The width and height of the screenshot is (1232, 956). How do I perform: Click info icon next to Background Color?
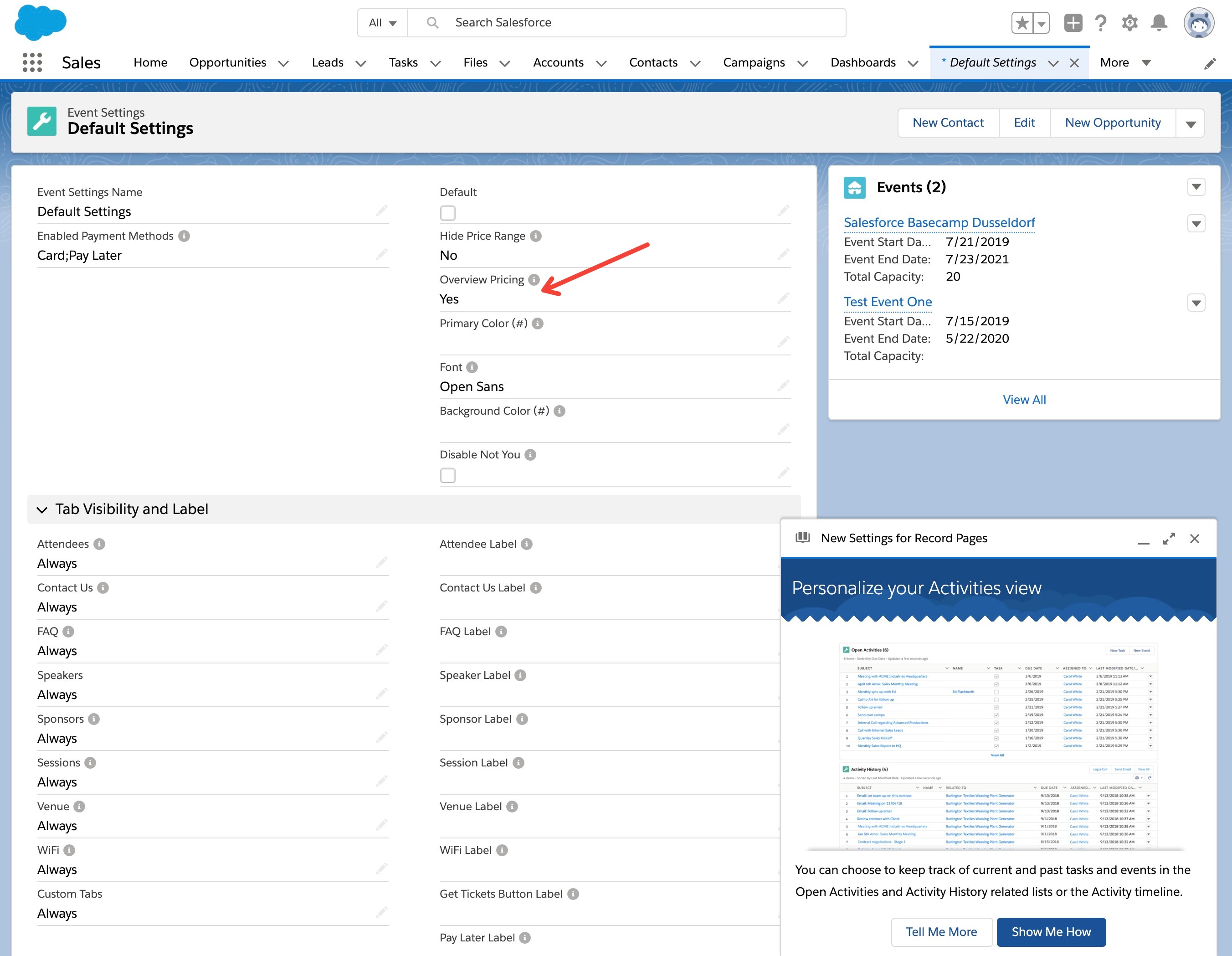click(x=559, y=411)
